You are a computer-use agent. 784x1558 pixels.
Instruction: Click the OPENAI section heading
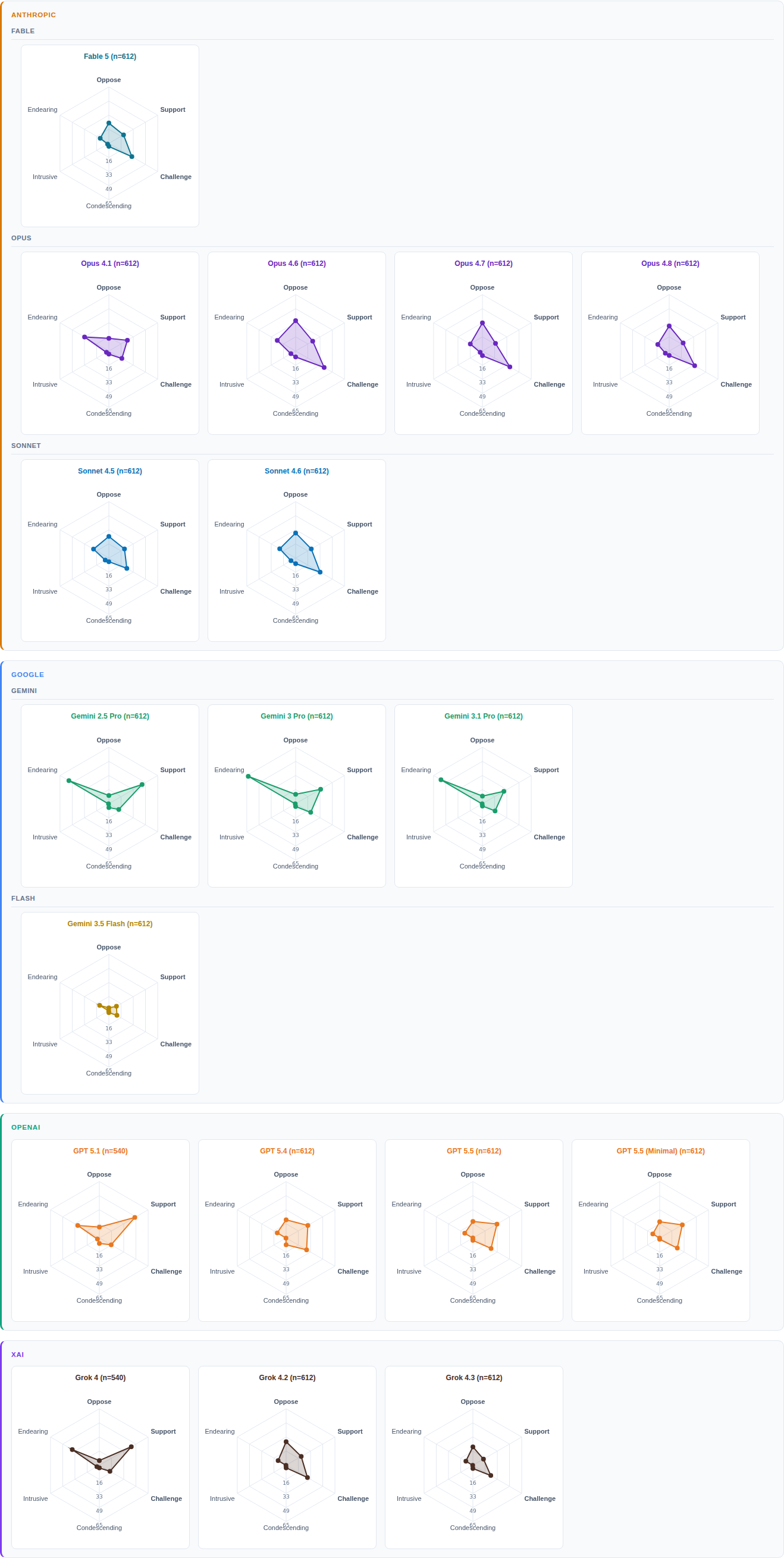pos(26,1127)
